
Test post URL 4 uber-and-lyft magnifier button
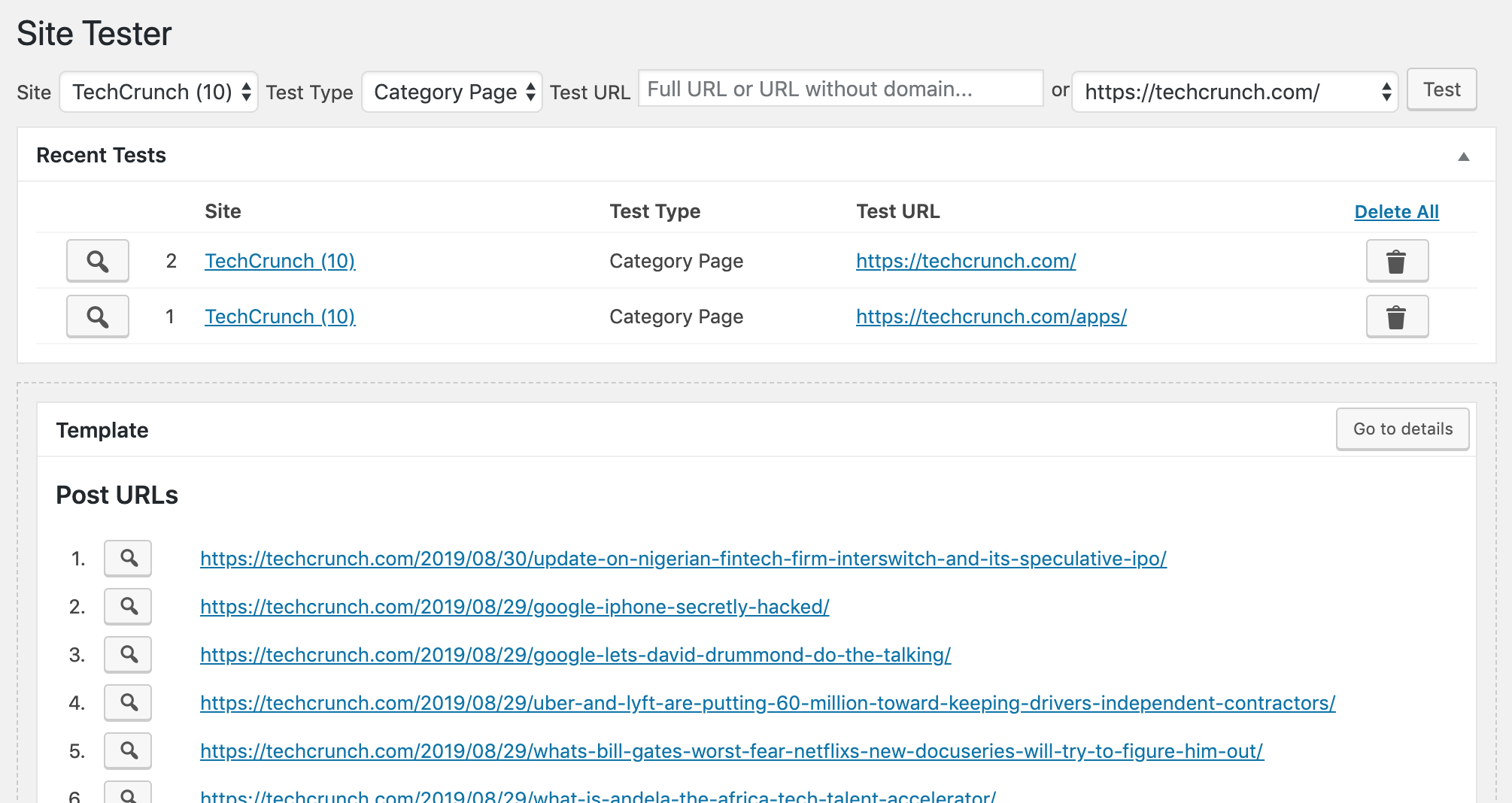point(128,703)
